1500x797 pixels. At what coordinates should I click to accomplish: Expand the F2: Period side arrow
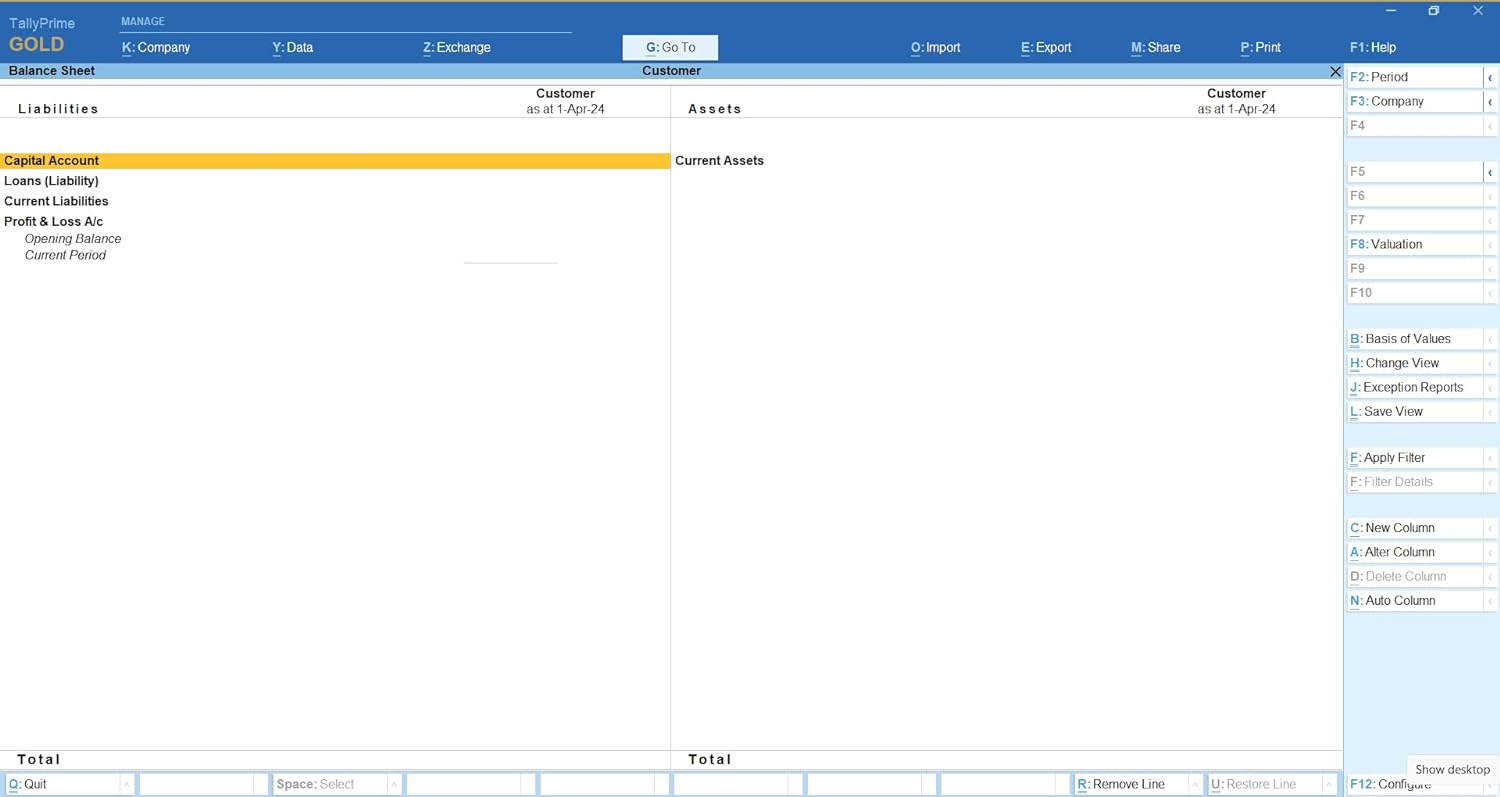tap(1490, 77)
